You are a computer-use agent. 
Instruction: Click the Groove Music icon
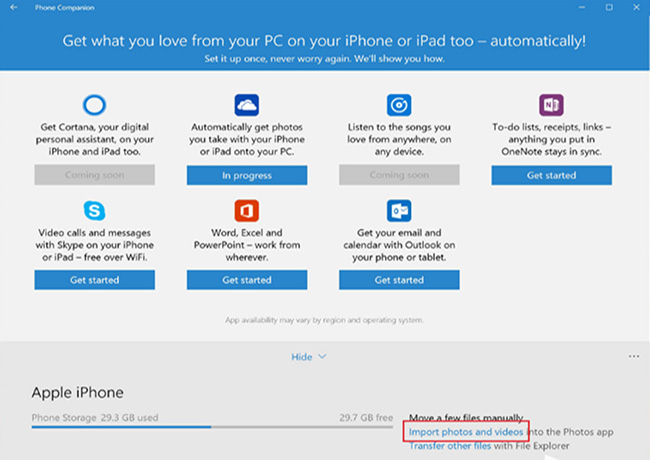[399, 105]
